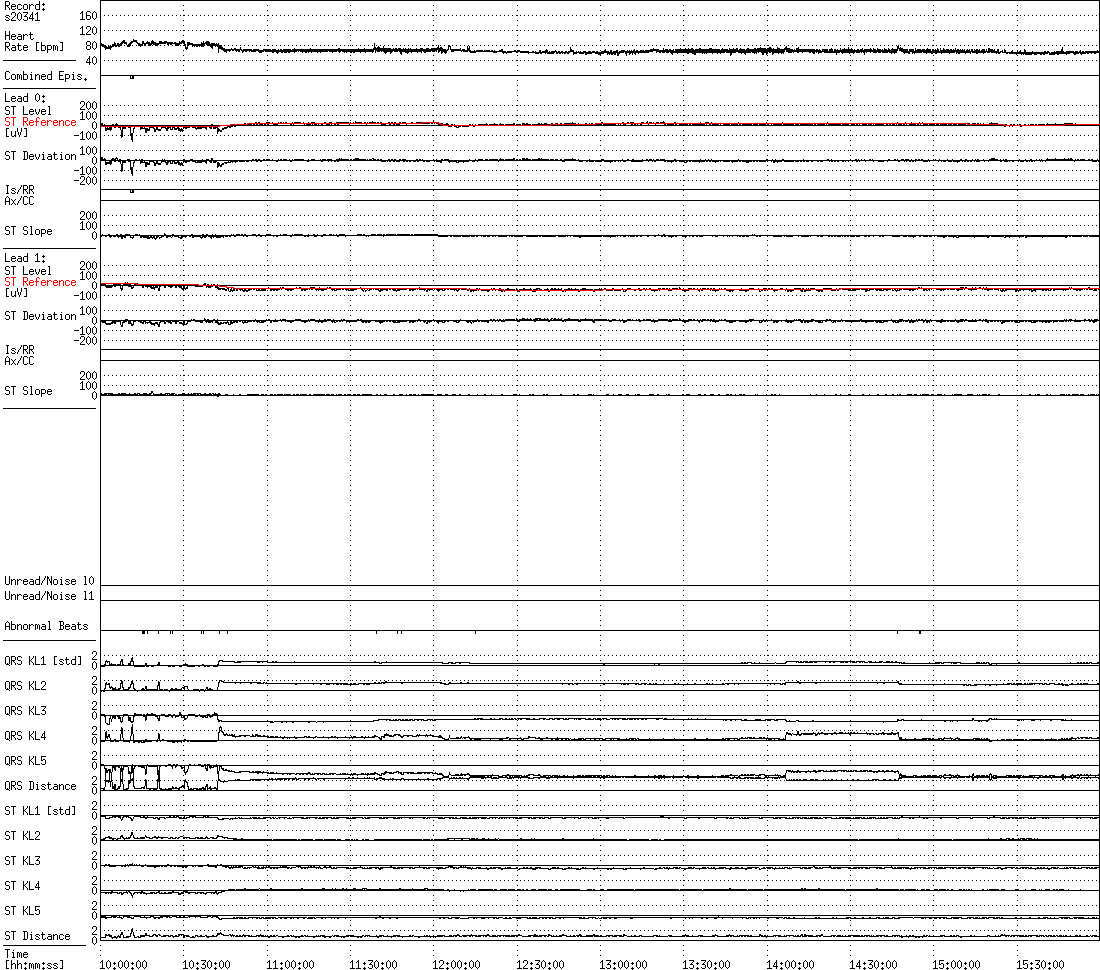Click the Abnormal Beats row label

[45, 626]
